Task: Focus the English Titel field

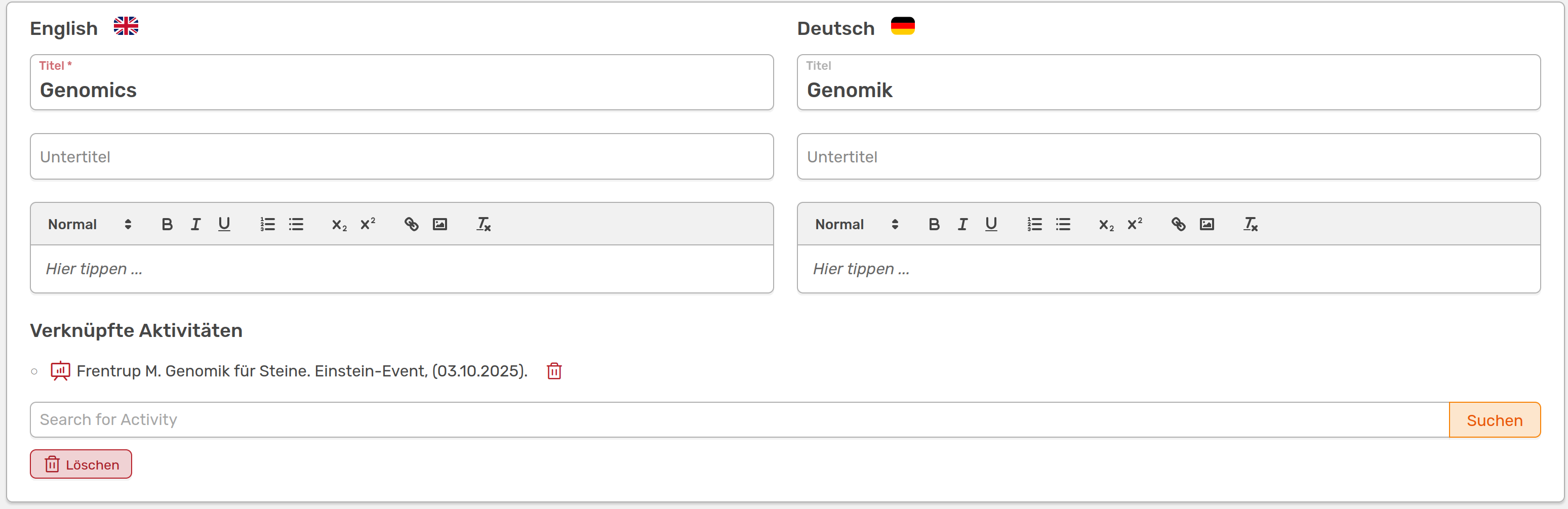Action: coord(401,90)
